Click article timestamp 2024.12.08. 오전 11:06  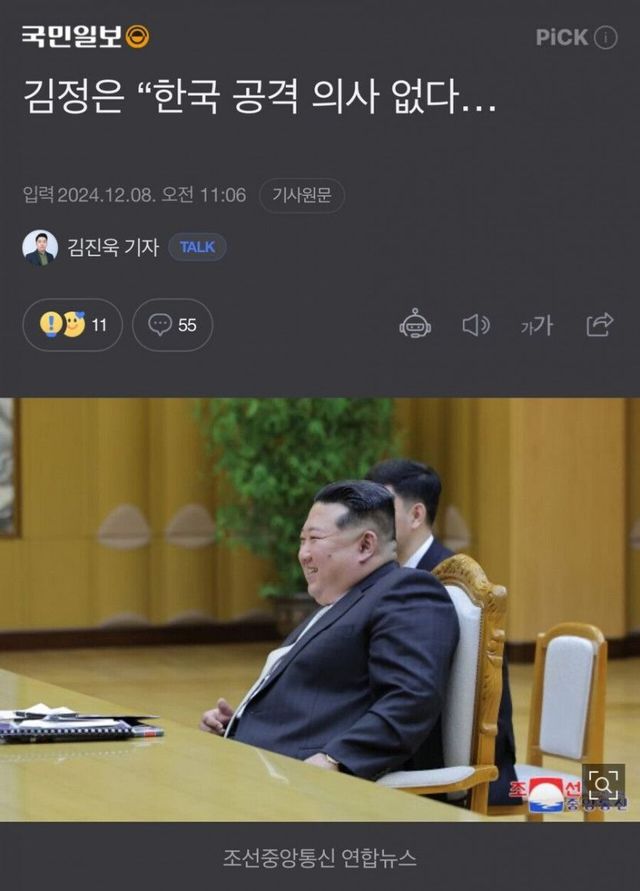[152, 195]
